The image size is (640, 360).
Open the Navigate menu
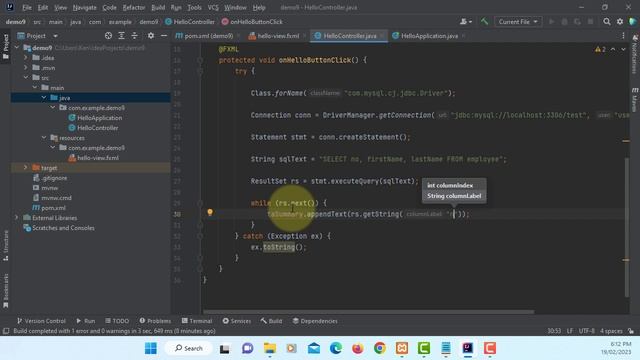pos(84,7)
